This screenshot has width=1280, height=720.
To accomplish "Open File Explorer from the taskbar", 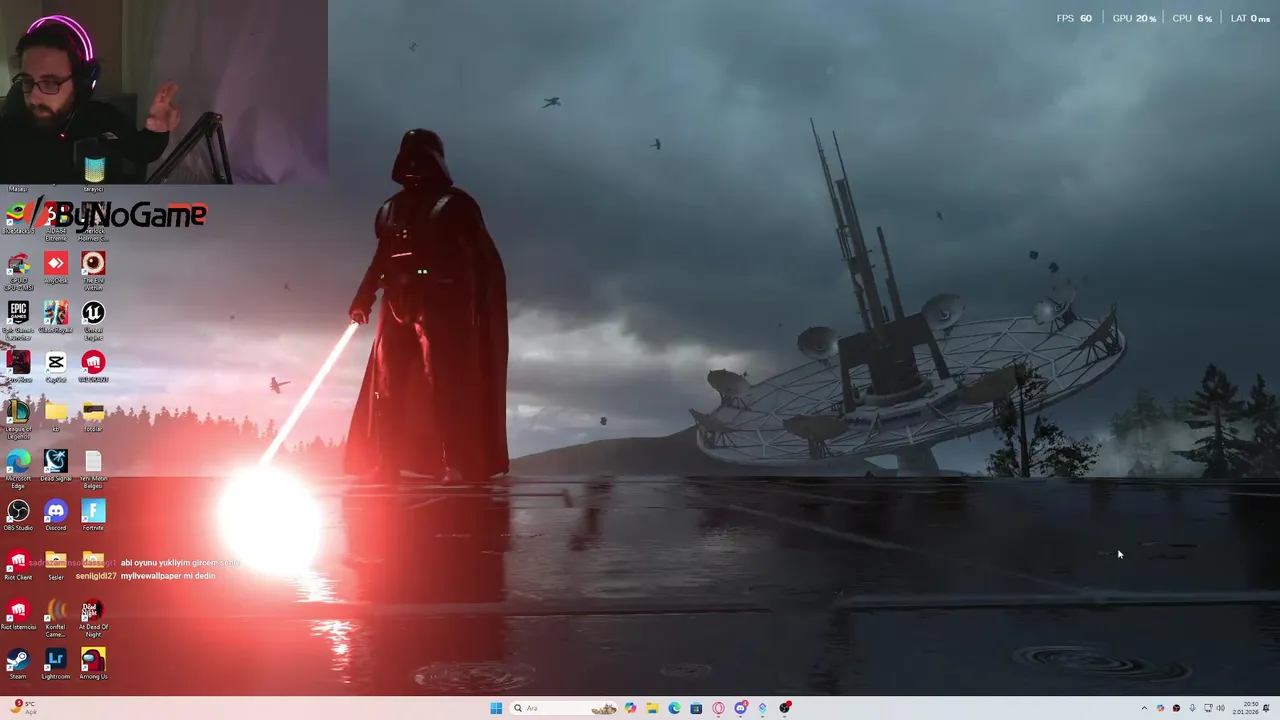I will pos(652,708).
